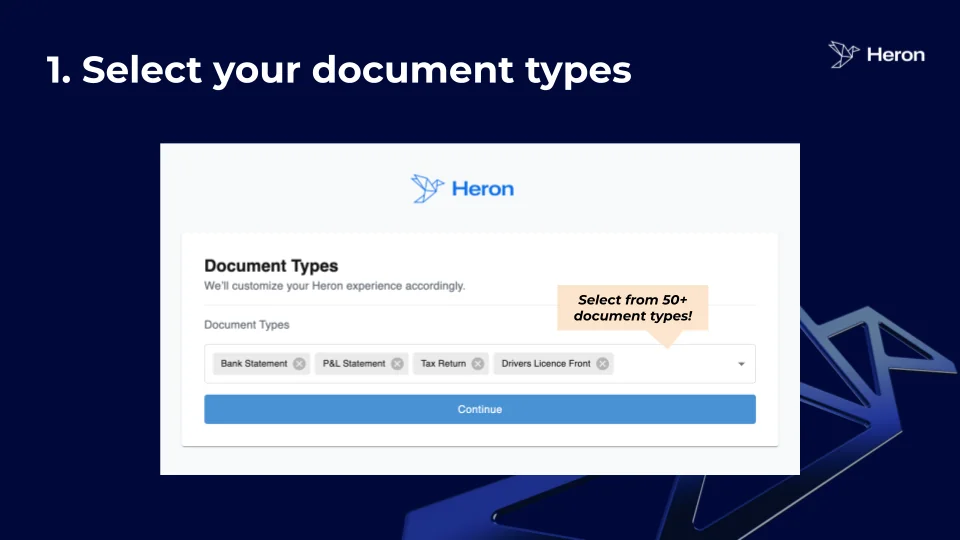This screenshot has height=540, width=960.
Task: Click the 'Select your document types' title
Action: (x=339, y=70)
